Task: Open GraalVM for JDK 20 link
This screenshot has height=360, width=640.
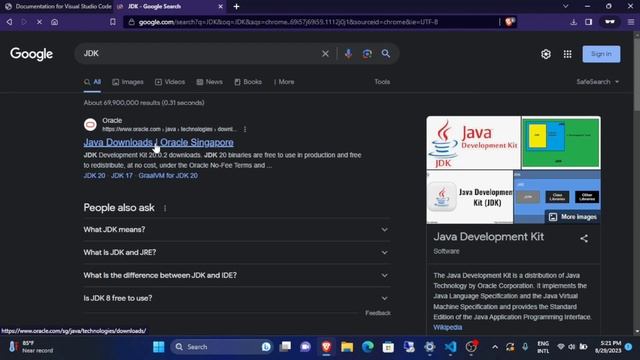Action: click(168, 176)
